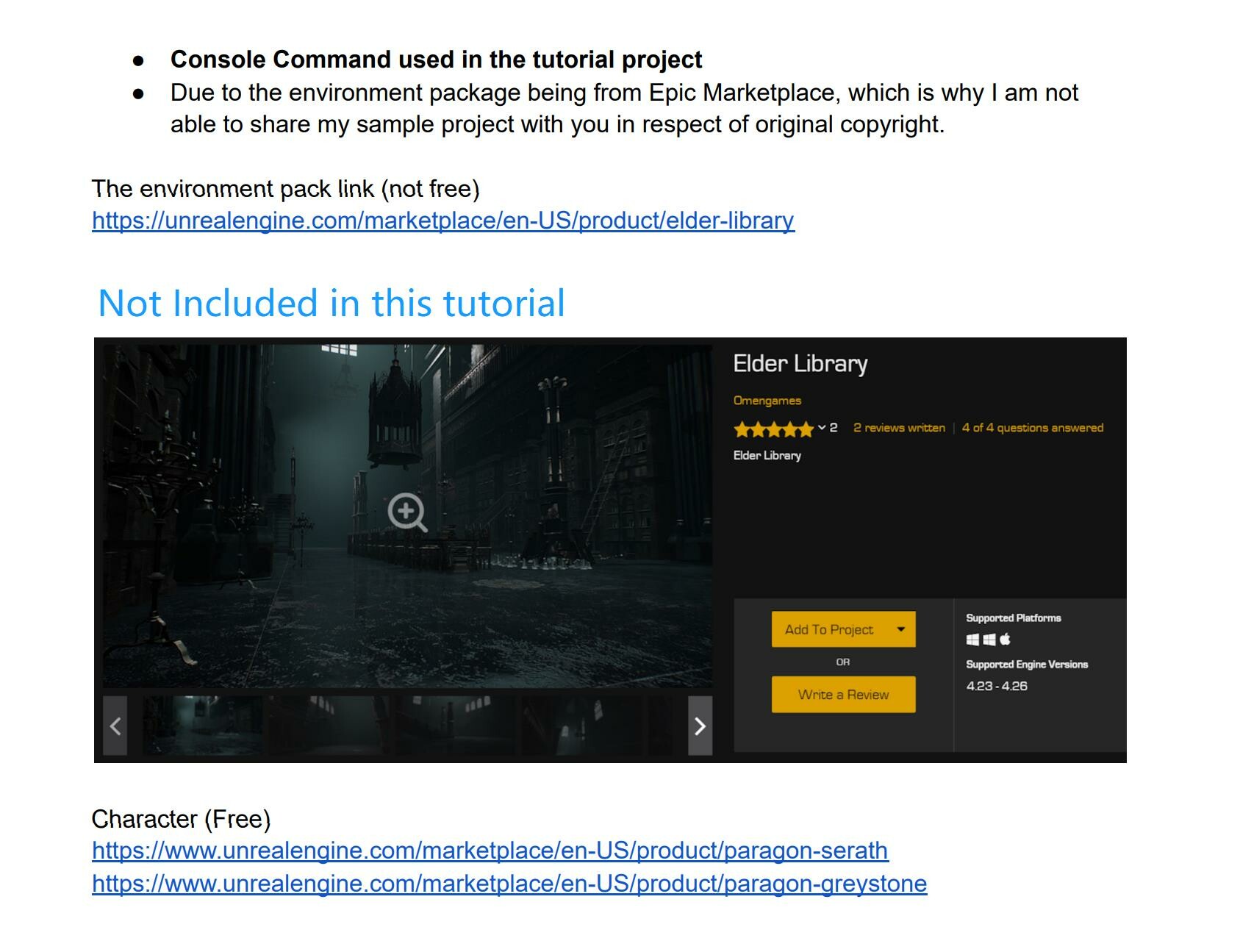Click the main Elder Library preview image
The image size is (1240, 952).
[x=407, y=516]
